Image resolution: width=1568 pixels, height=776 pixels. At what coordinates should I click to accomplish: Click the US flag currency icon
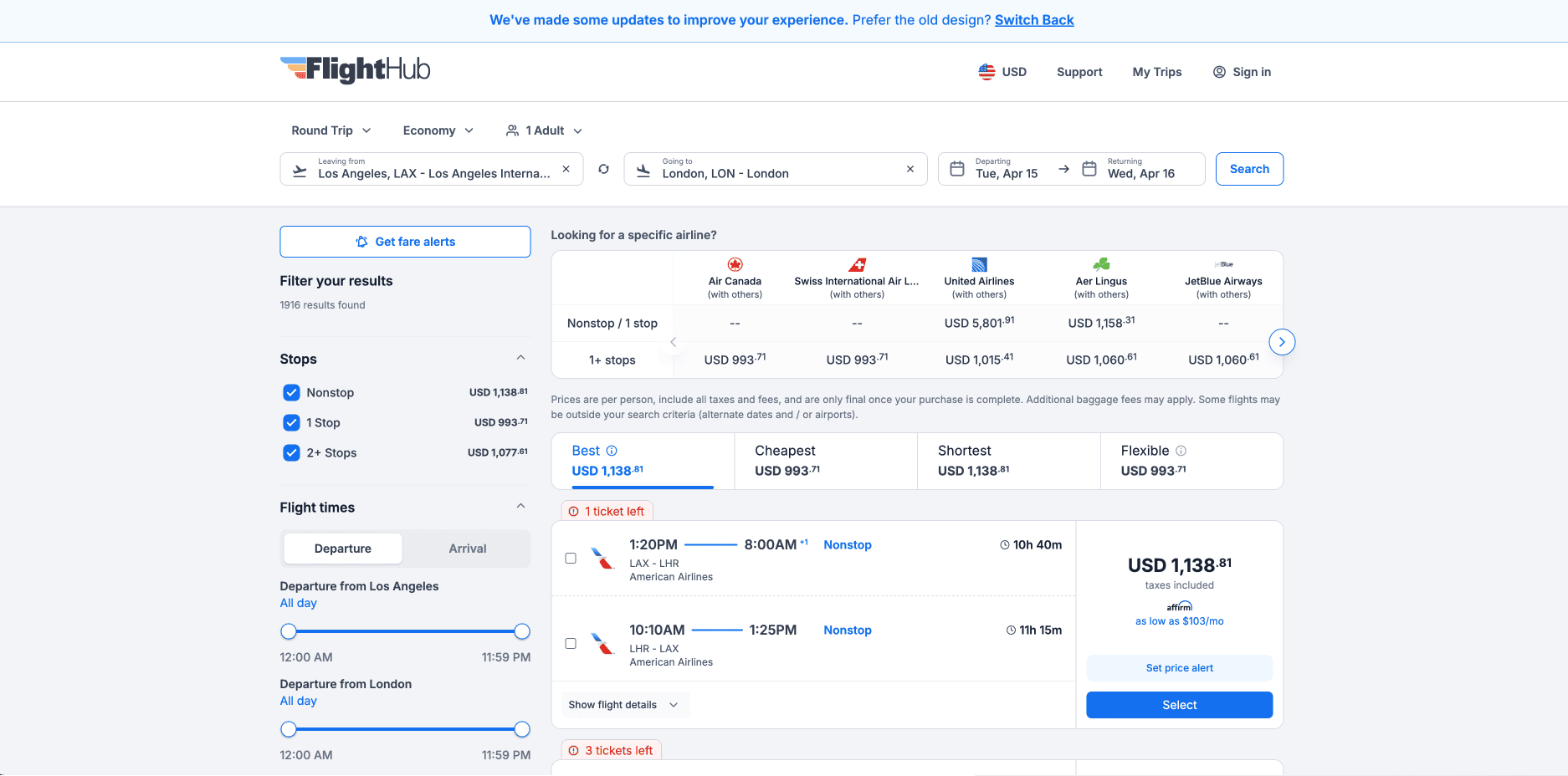(x=987, y=72)
